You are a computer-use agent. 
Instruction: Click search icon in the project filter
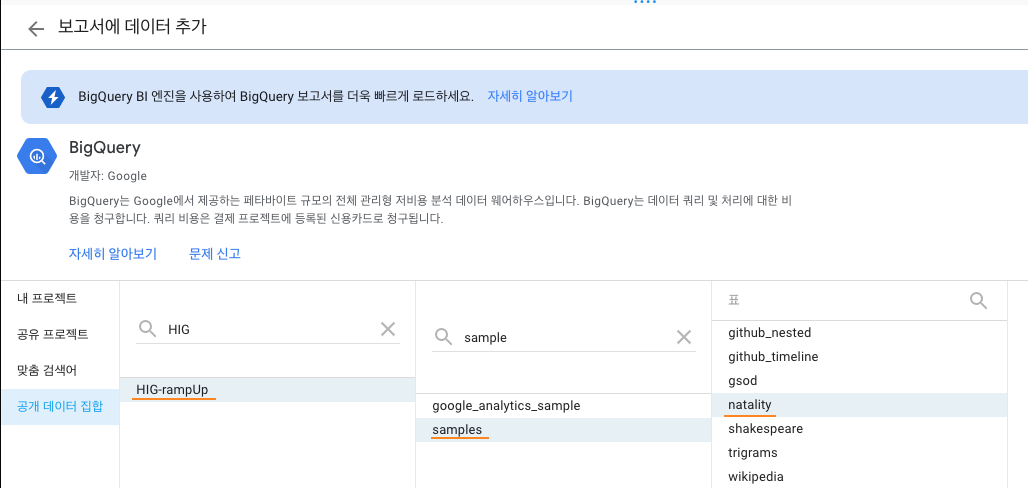148,329
